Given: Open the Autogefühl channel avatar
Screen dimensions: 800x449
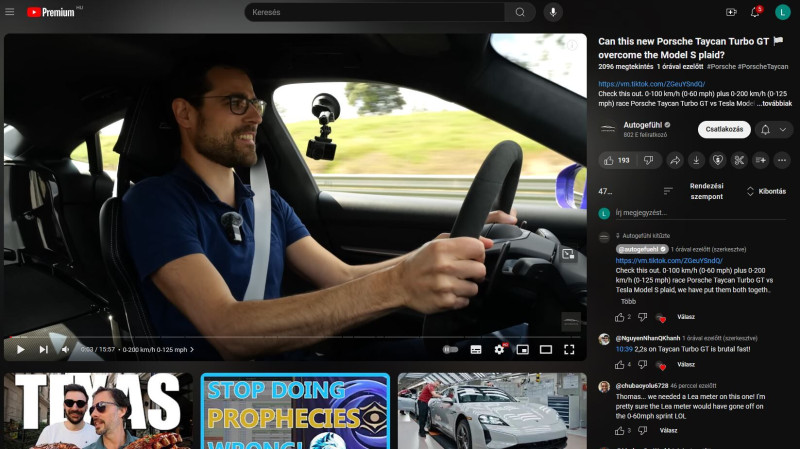Looking at the screenshot, I should pos(608,129).
